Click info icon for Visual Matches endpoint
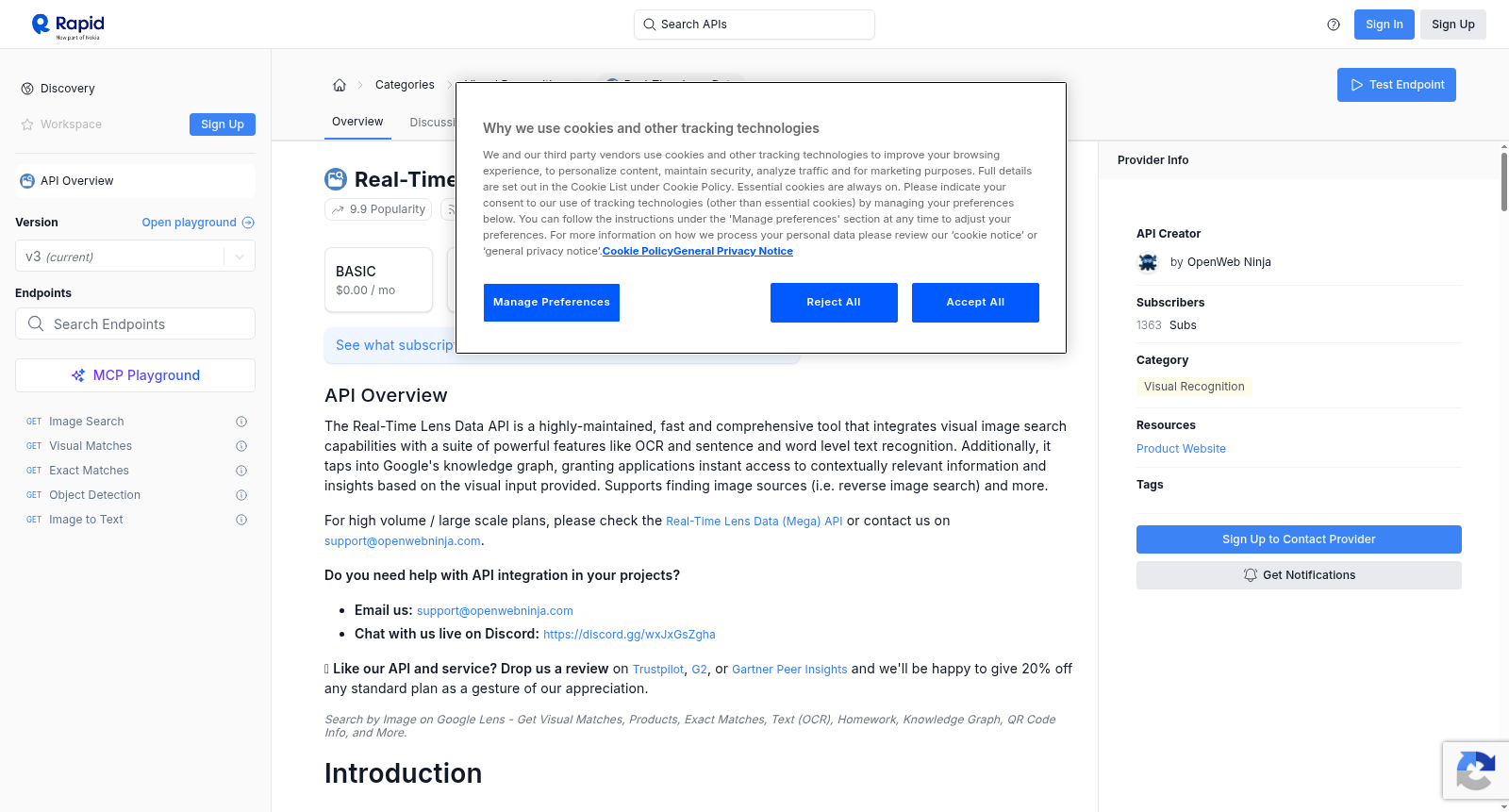 241,446
